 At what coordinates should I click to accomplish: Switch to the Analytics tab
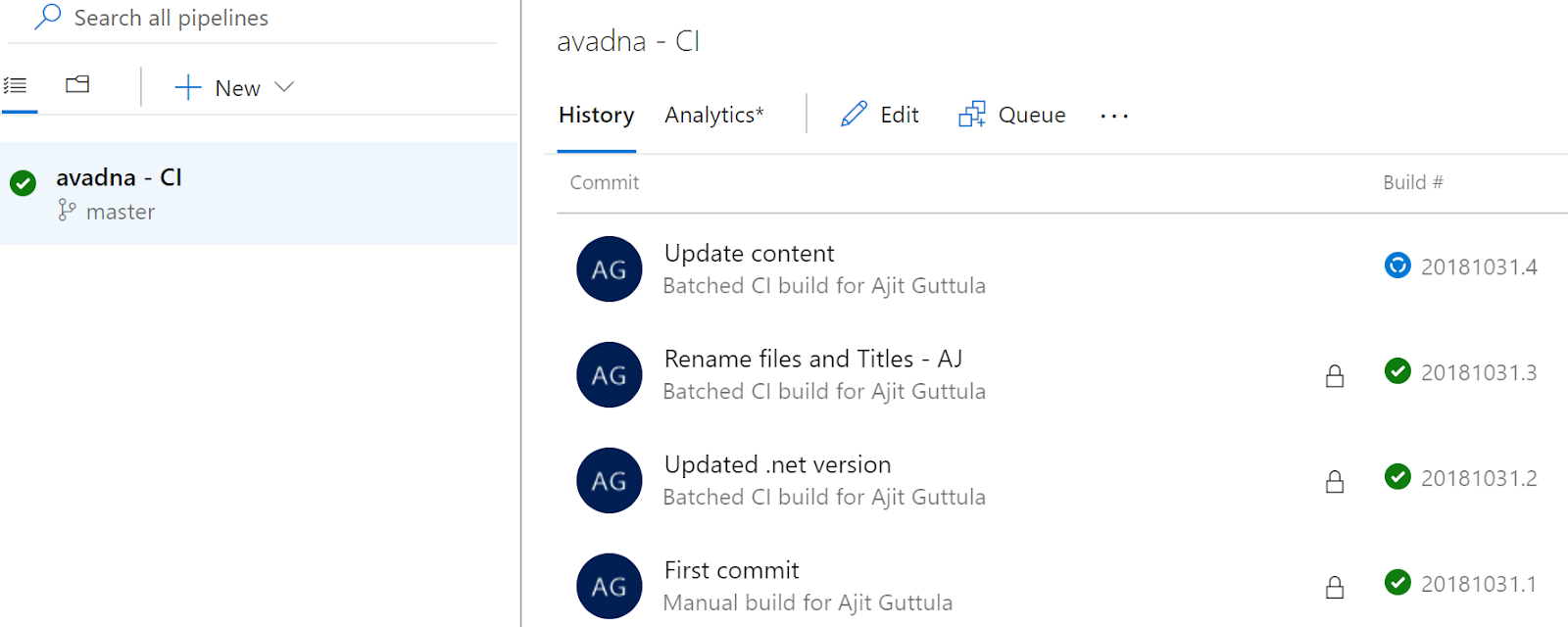point(713,114)
